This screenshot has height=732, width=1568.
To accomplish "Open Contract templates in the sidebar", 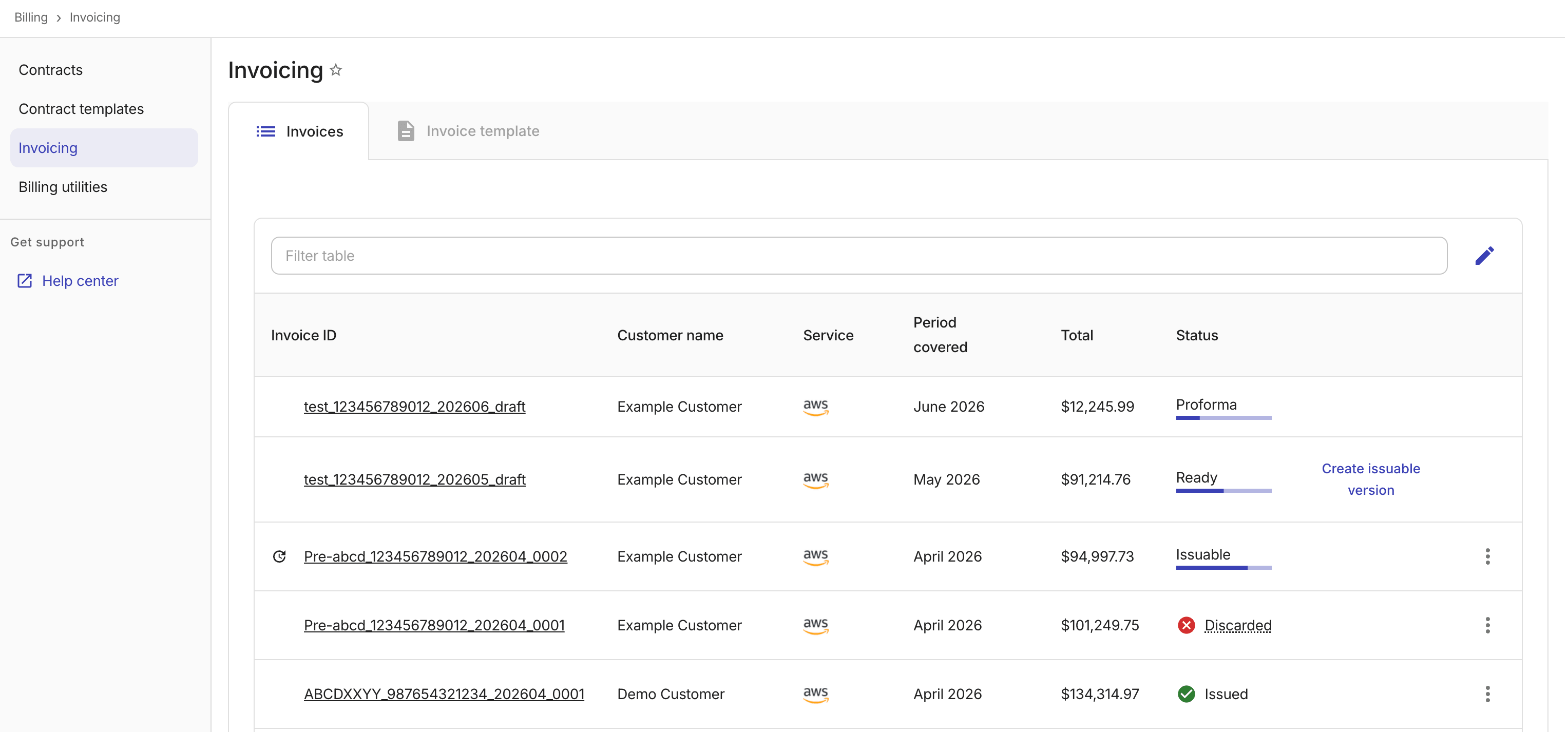I will [x=104, y=109].
